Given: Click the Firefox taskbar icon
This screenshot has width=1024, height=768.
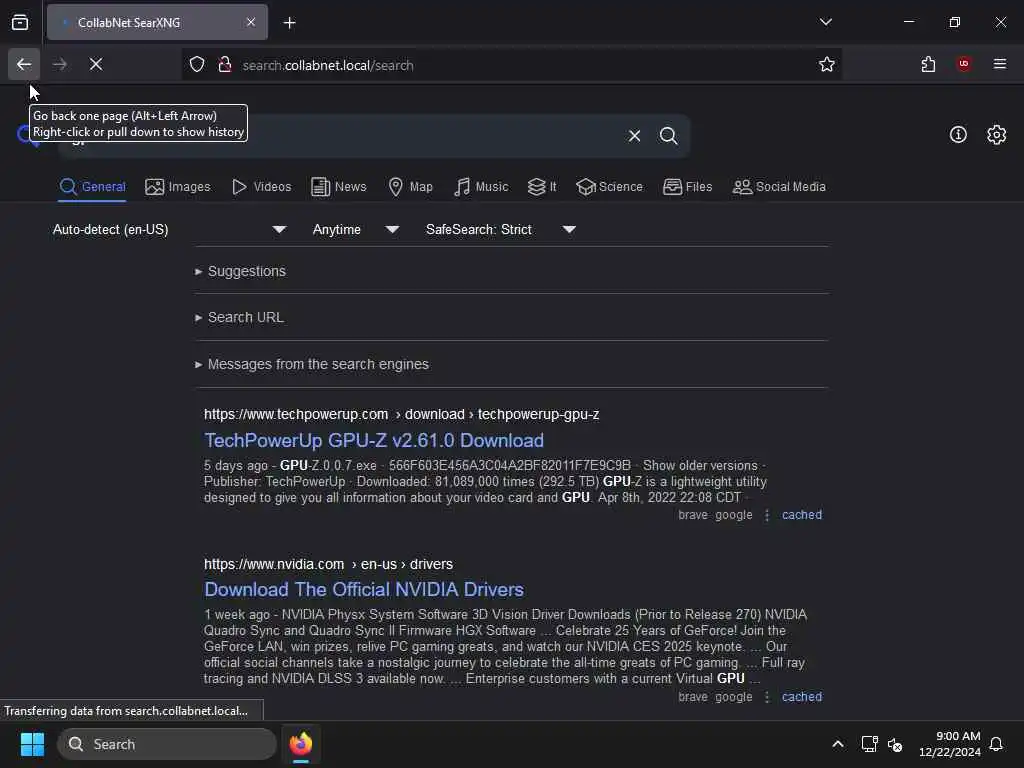Looking at the screenshot, I should [301, 744].
